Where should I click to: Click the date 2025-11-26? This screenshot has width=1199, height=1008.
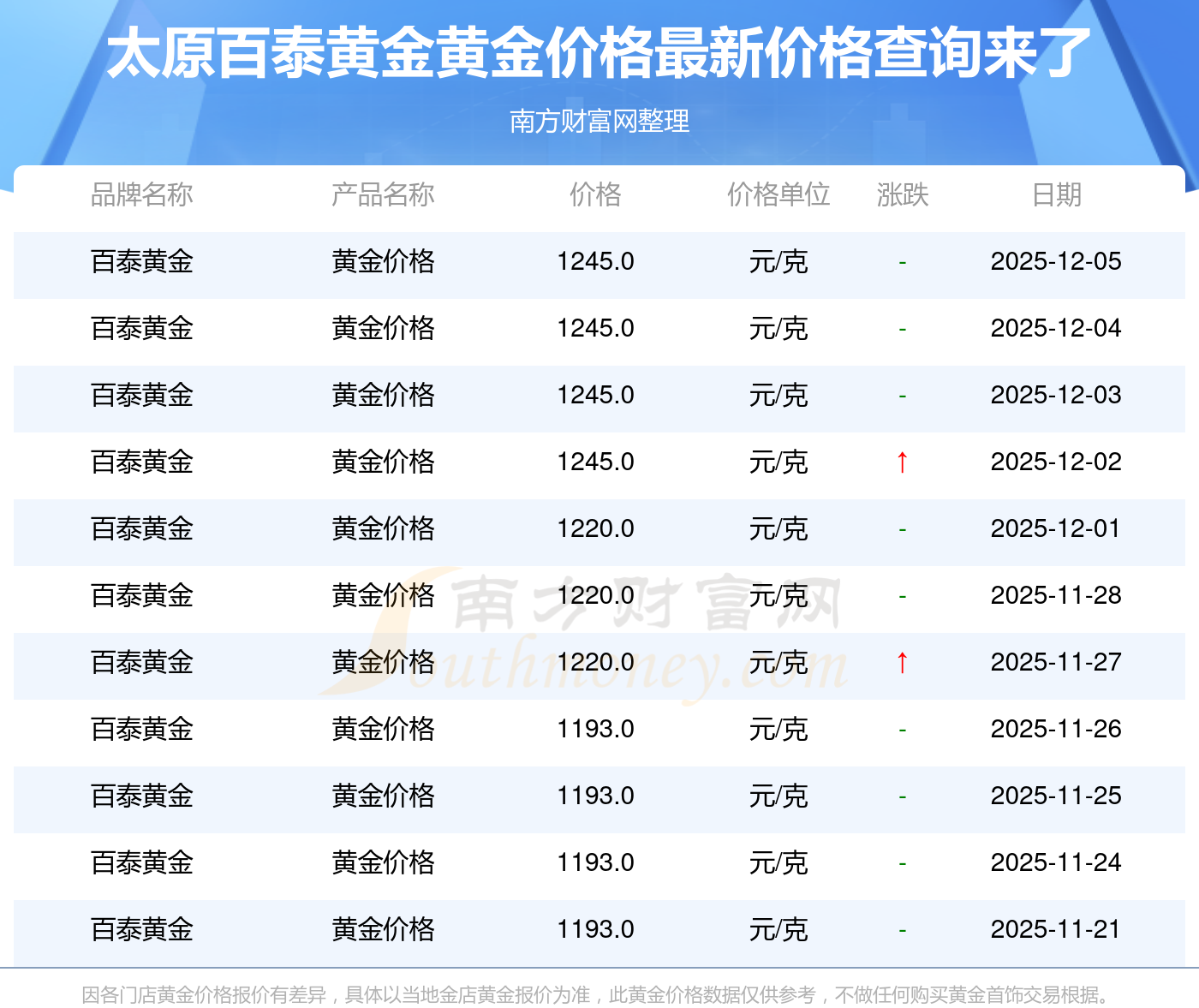click(x=1056, y=730)
